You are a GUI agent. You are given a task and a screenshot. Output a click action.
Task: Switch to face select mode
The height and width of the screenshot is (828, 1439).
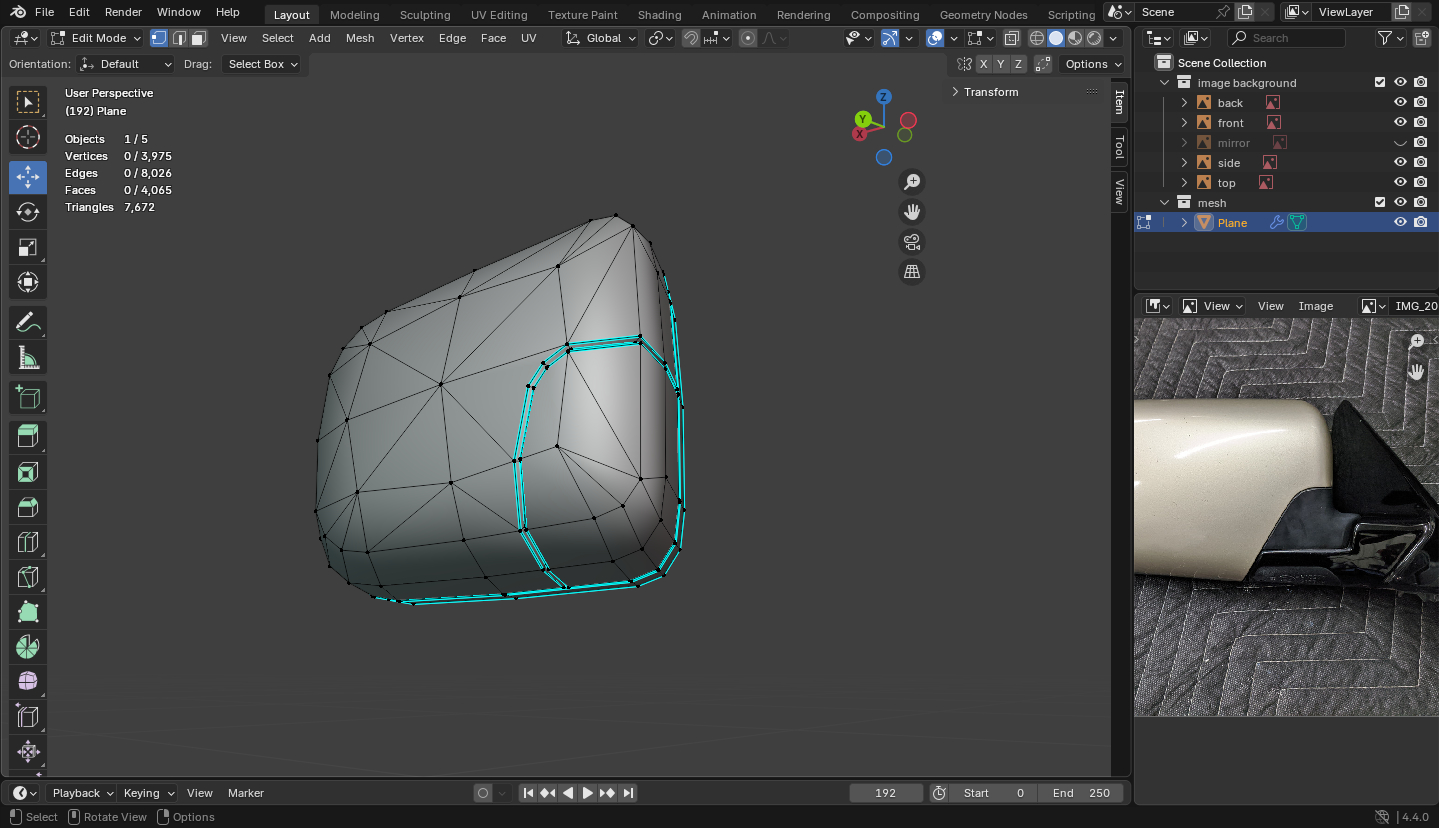199,38
